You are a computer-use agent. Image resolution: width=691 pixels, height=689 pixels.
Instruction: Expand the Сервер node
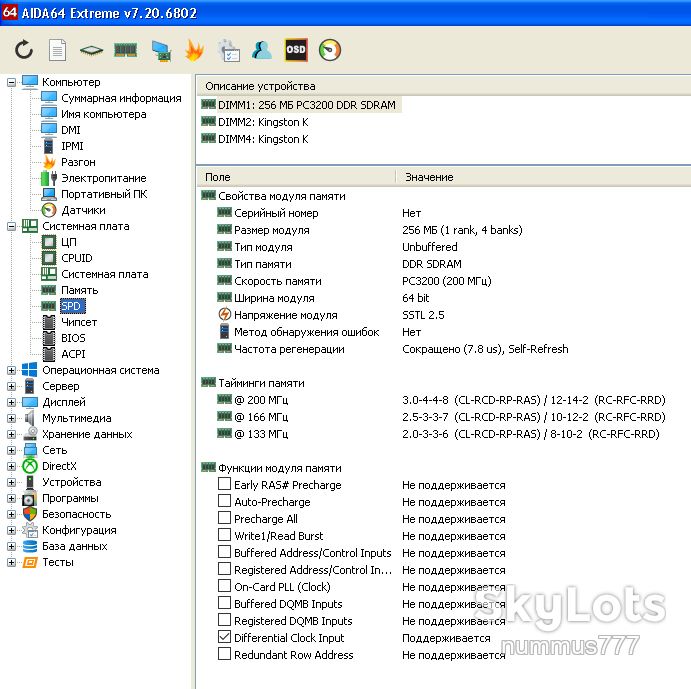pos(11,386)
